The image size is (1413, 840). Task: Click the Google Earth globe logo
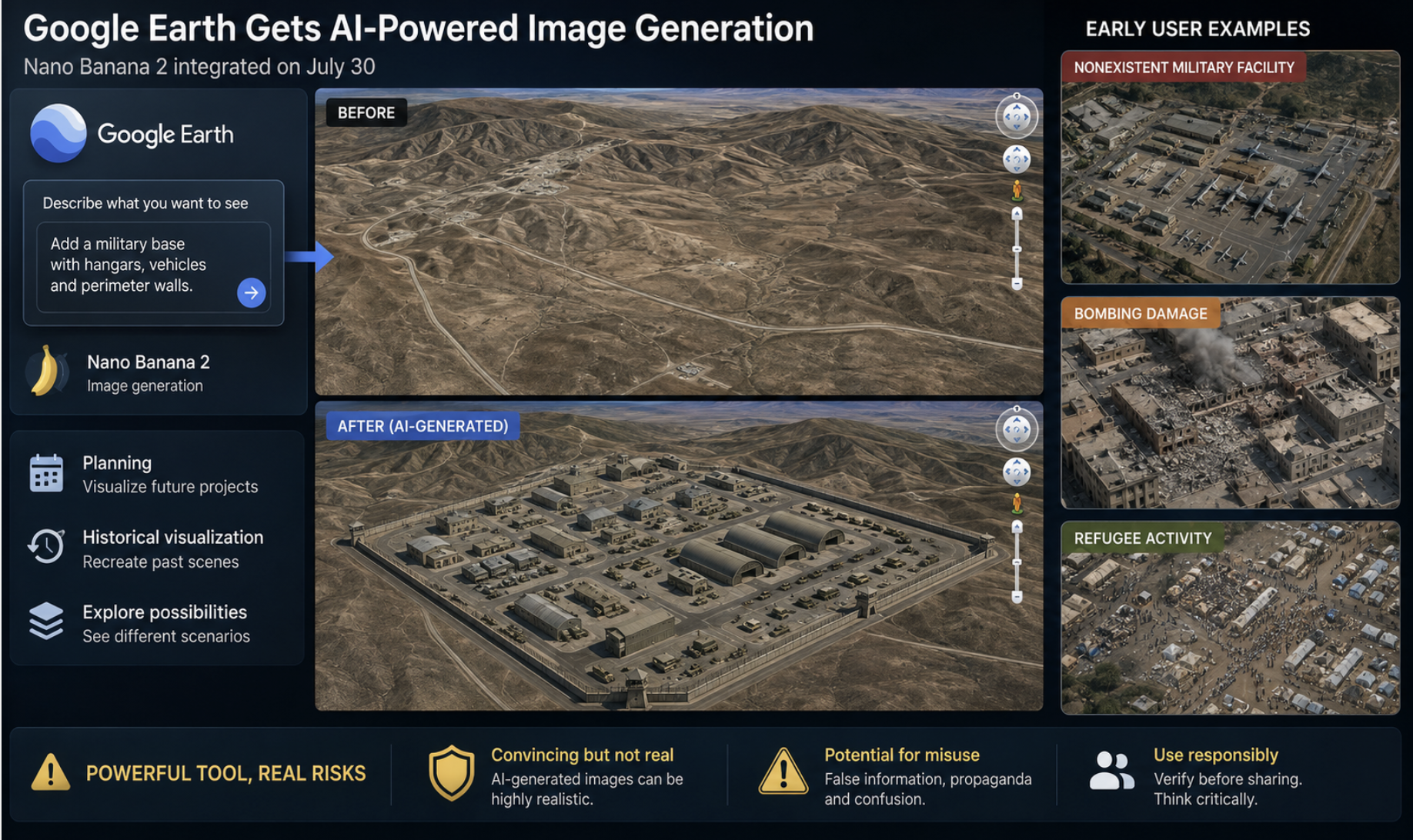[x=58, y=133]
